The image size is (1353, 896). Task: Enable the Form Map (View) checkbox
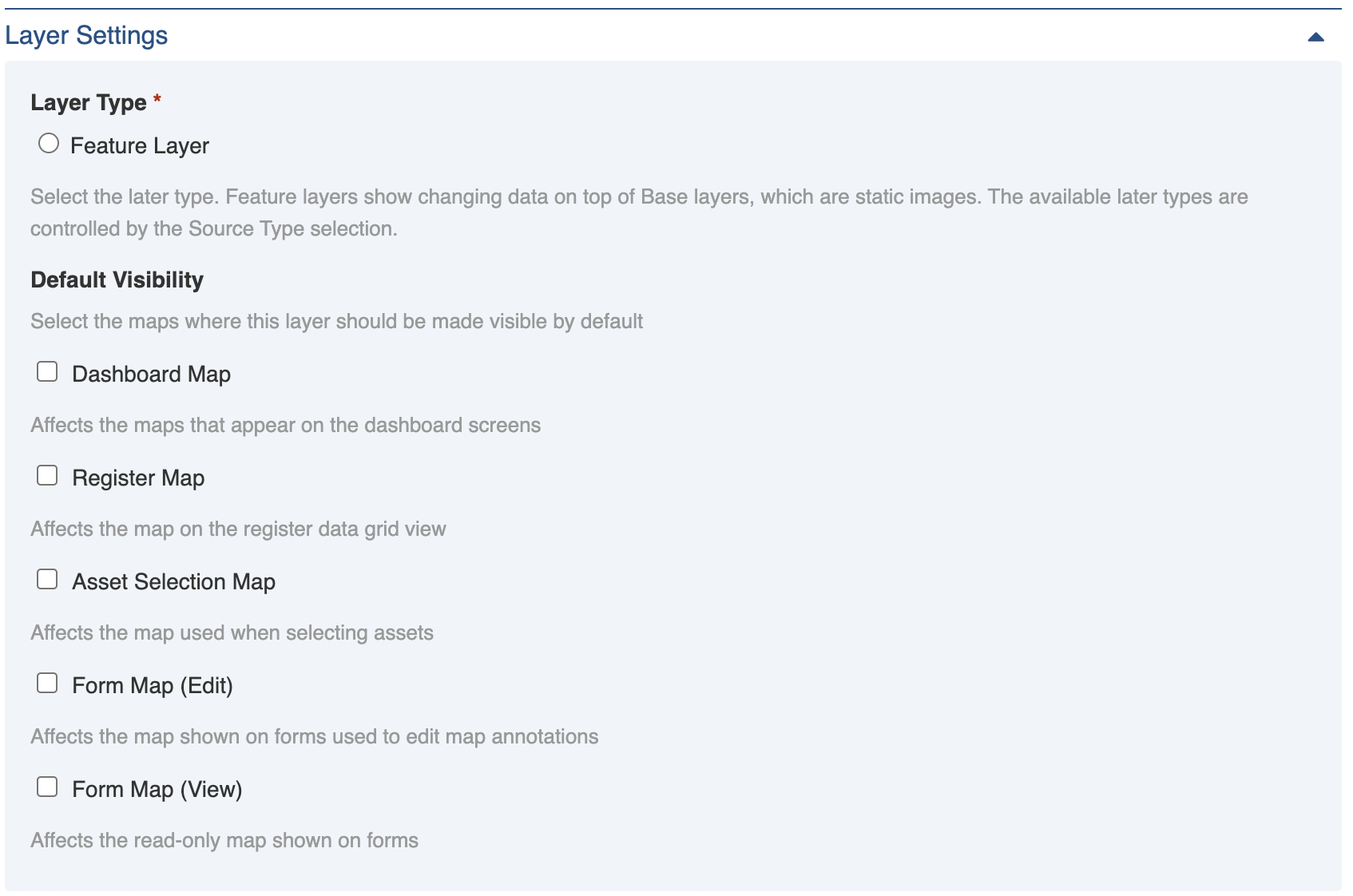47,786
